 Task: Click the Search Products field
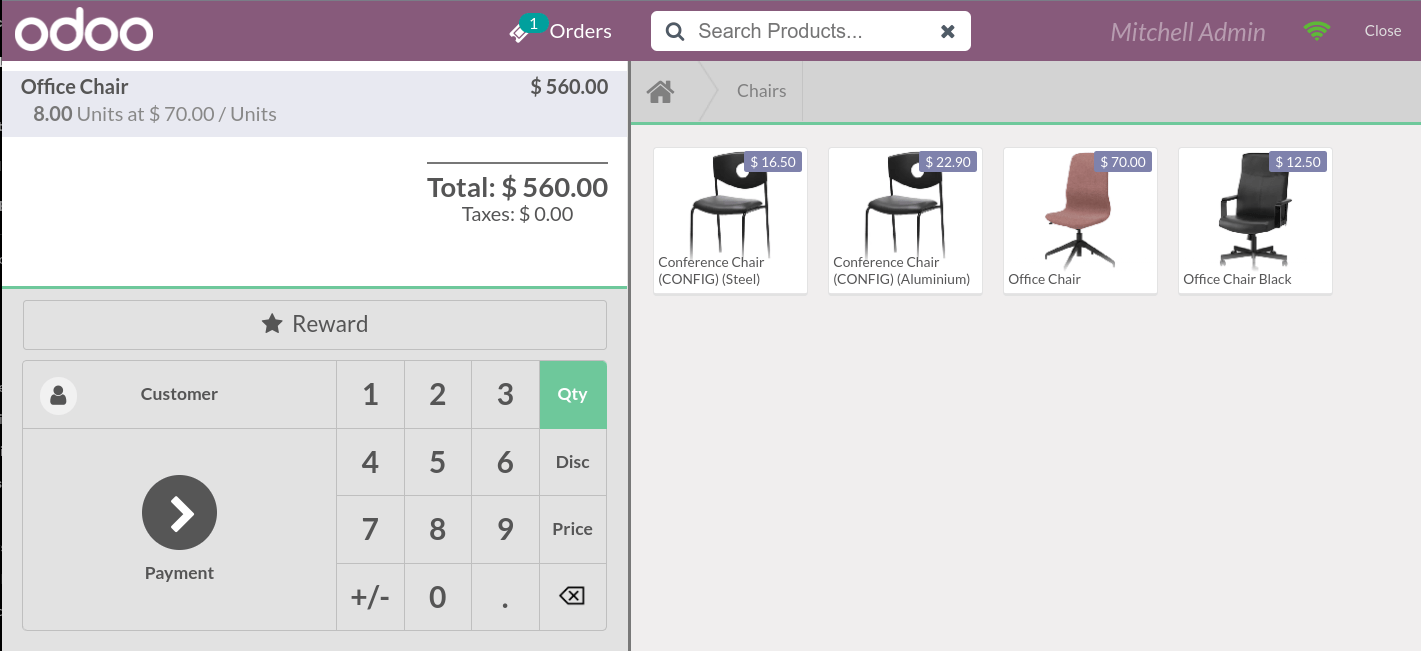[x=800, y=32]
